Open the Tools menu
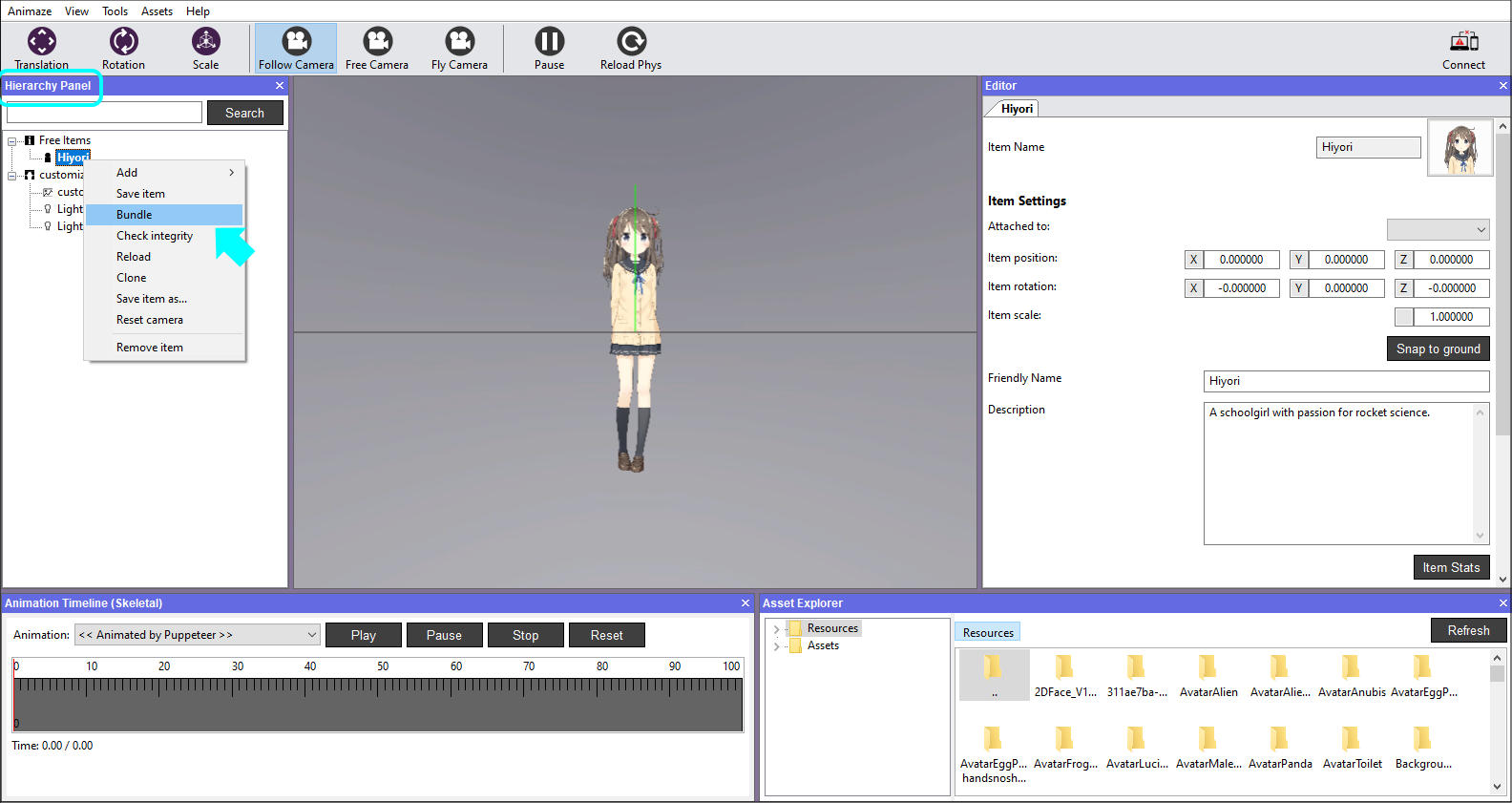Screen dimensions: 1512x803 click(115, 11)
